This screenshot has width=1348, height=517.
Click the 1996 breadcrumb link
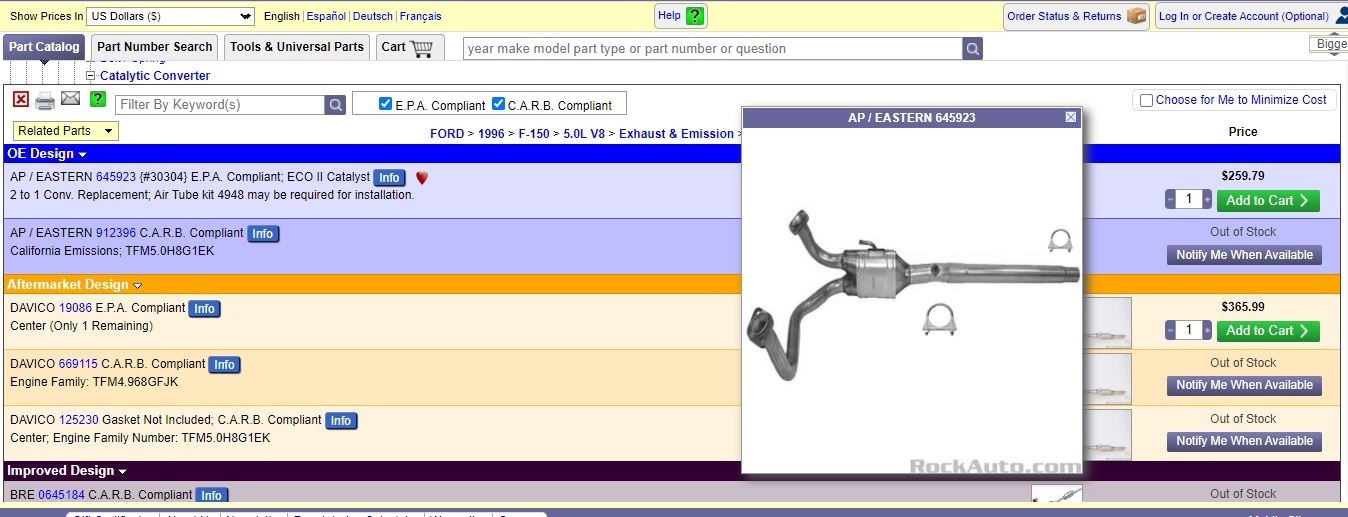491,134
